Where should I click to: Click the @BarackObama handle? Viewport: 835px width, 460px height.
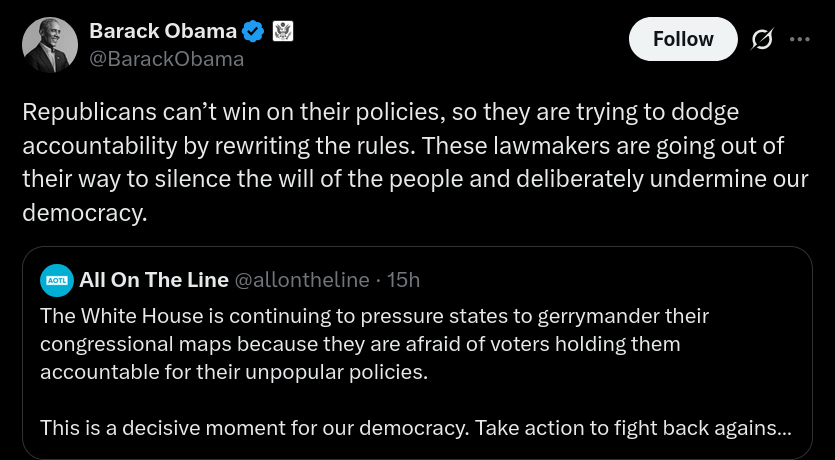point(167,59)
